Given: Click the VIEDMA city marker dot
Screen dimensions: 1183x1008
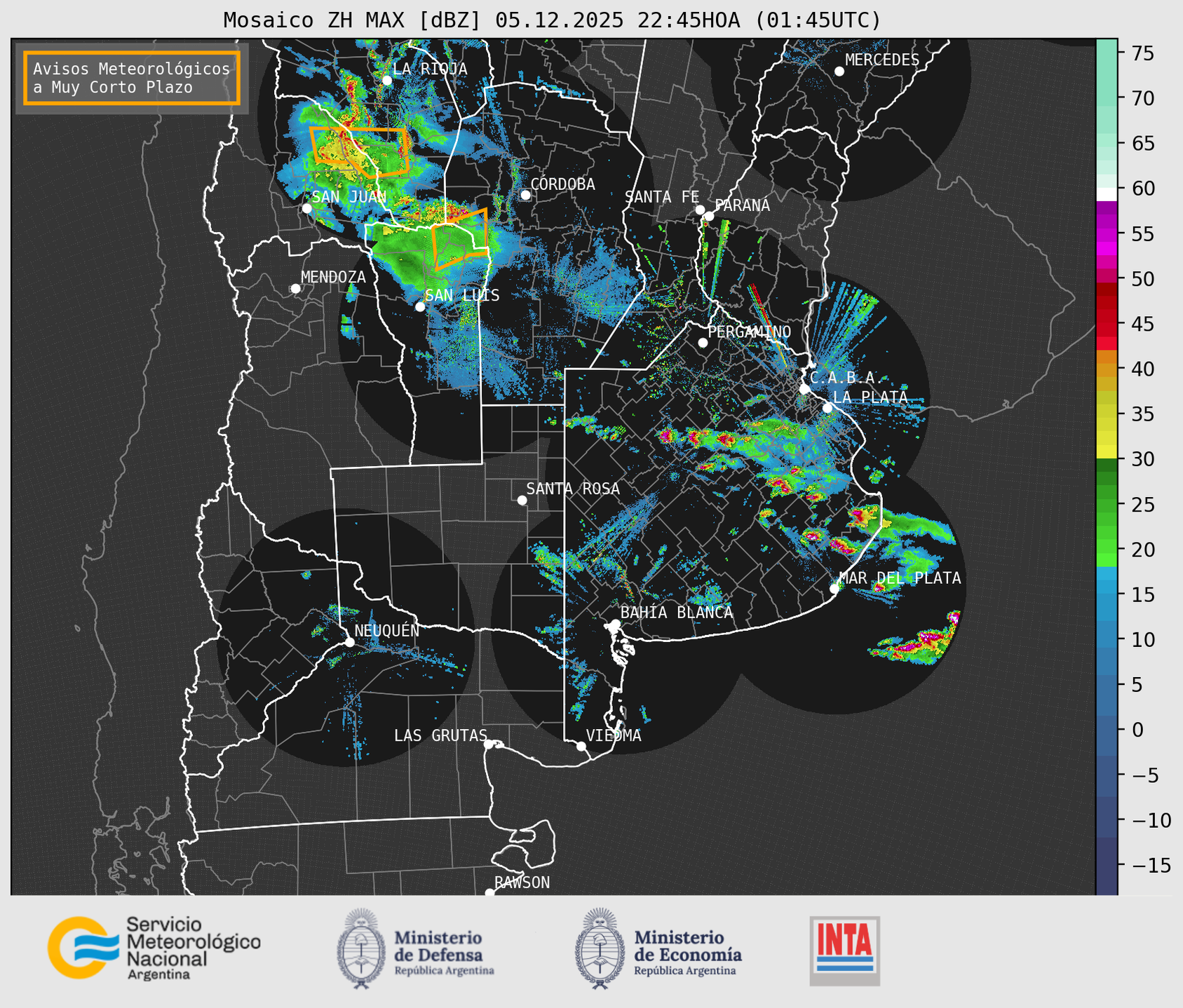Looking at the screenshot, I should coord(581,746).
